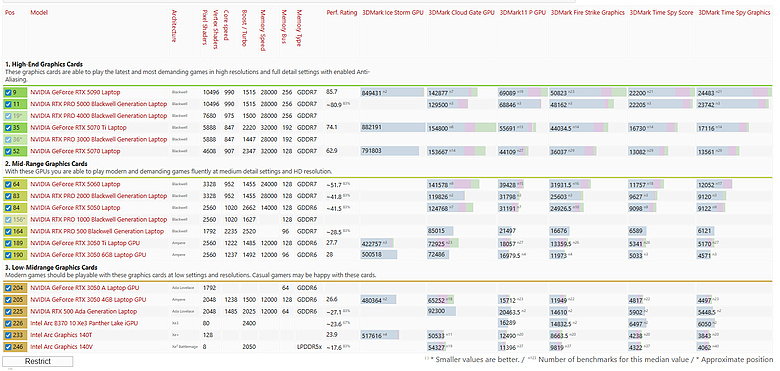Screen dimensions: 780x371
Task: Toggle checkbox for RTX 500 Ada Generation Laptop
Action: [x=8, y=311]
